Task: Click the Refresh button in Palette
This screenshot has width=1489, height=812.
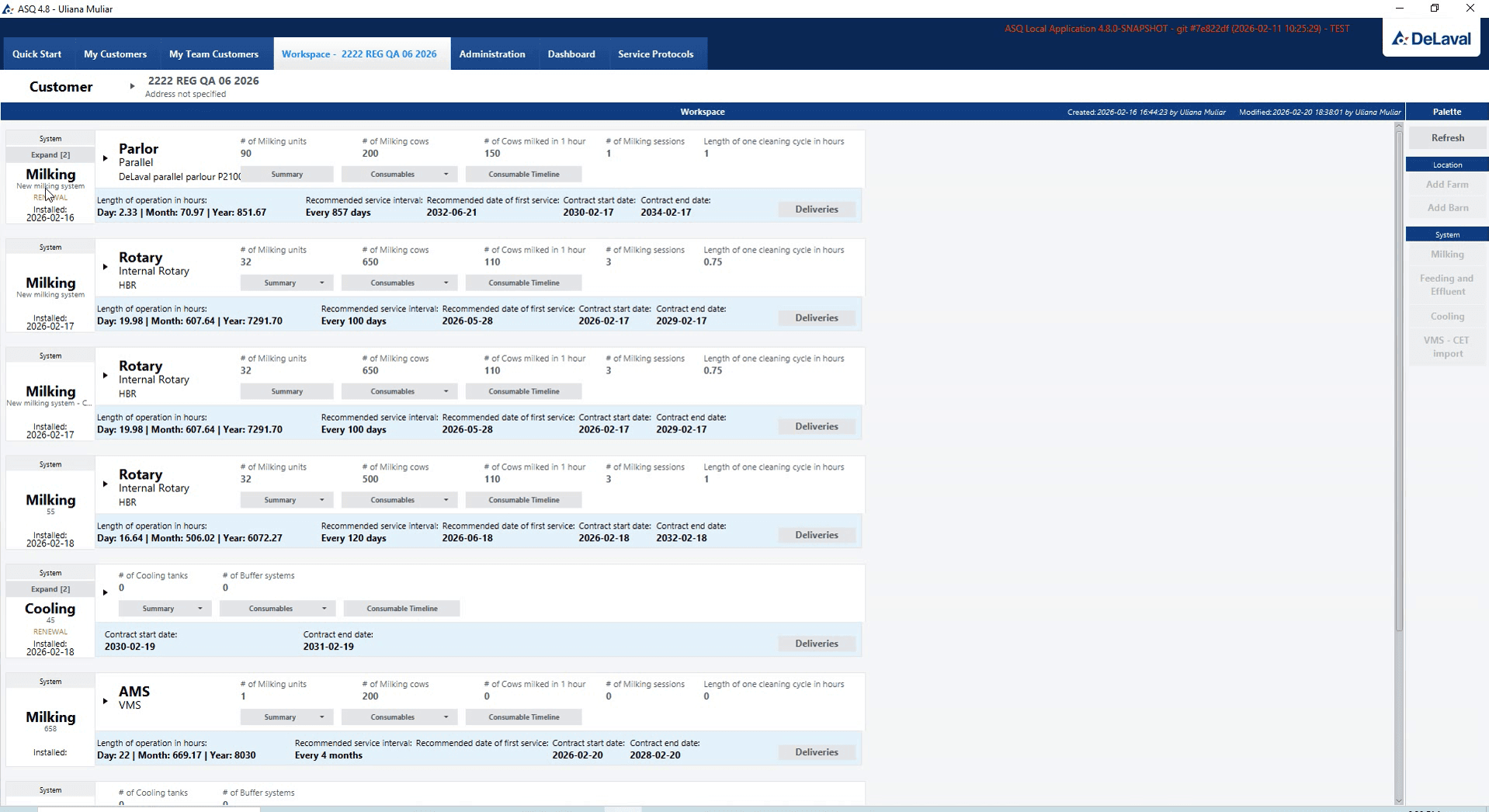Action: 1447,138
